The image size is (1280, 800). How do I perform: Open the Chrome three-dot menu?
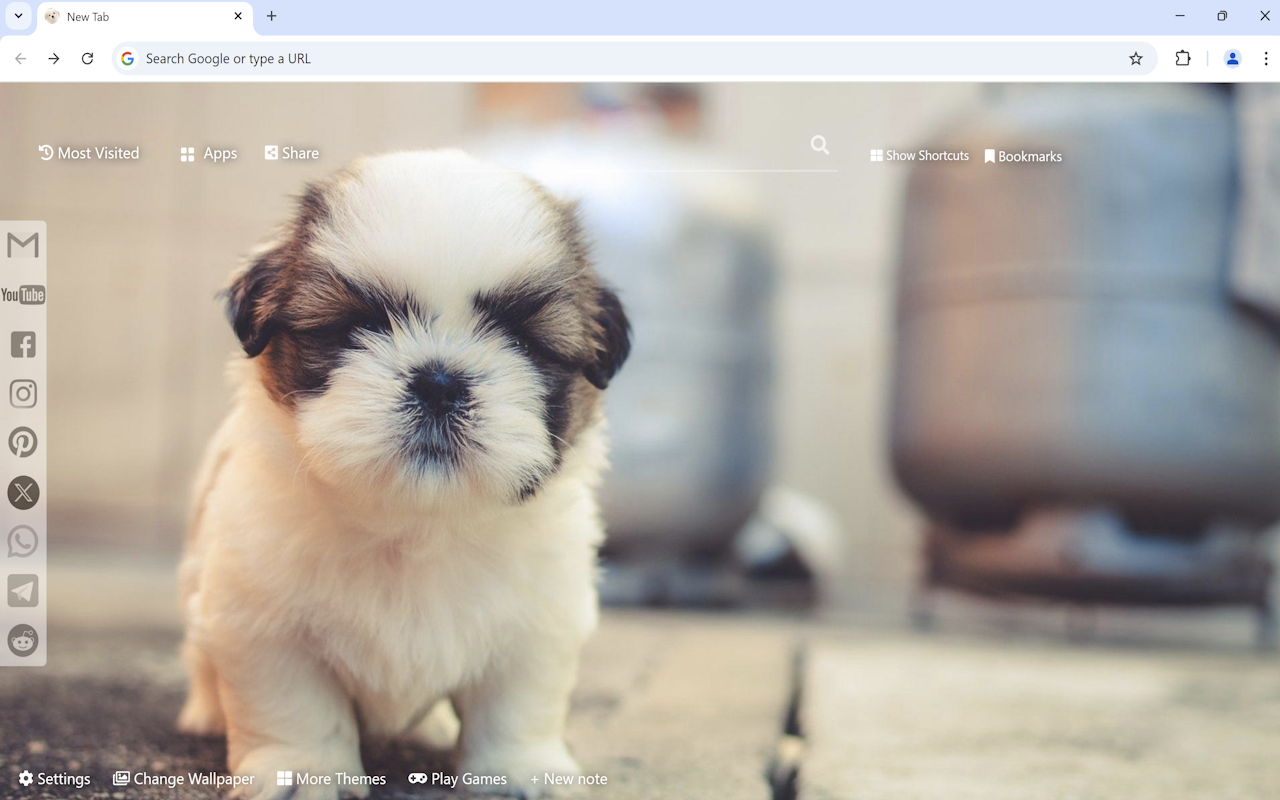(1264, 58)
